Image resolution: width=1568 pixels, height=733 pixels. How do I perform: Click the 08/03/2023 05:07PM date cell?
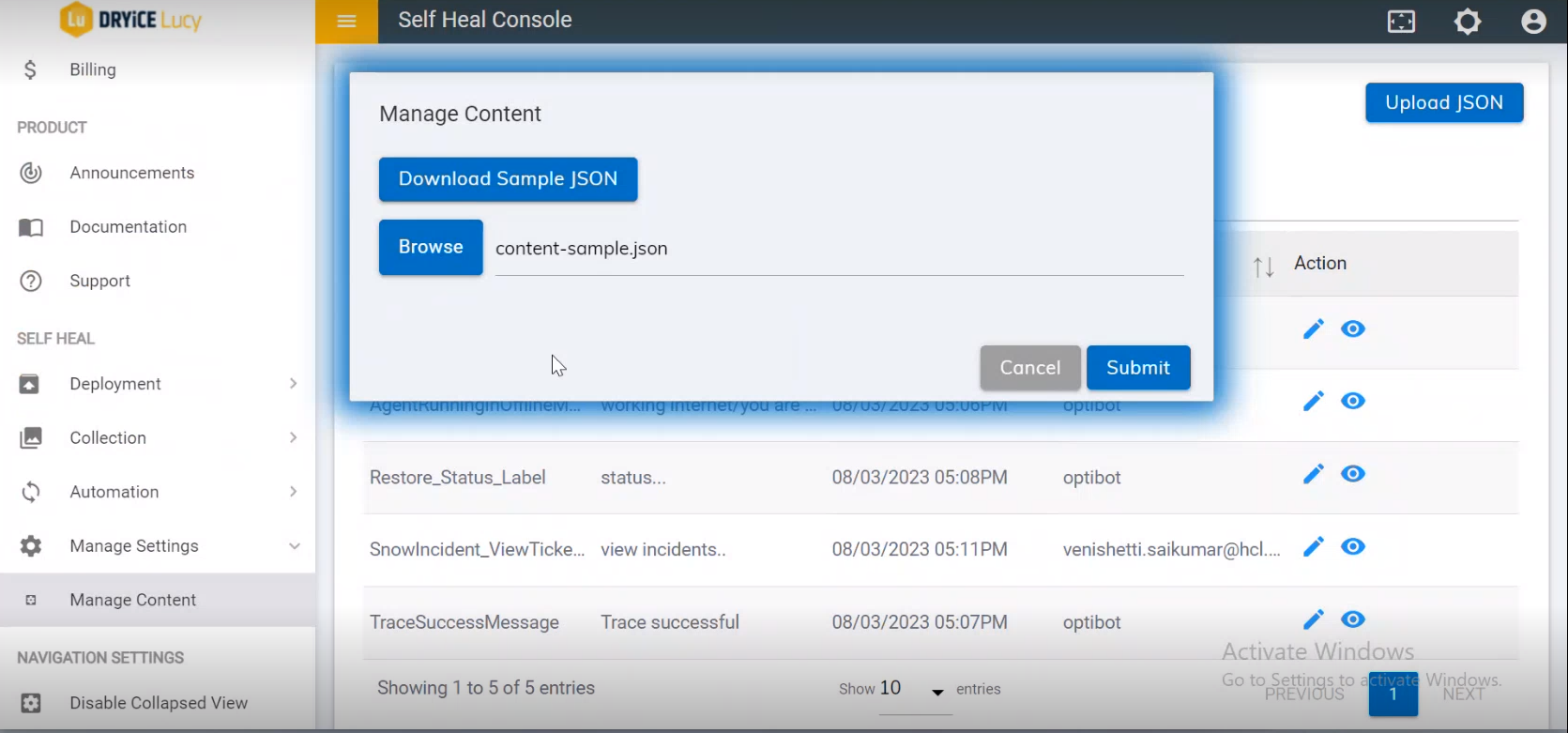click(920, 622)
